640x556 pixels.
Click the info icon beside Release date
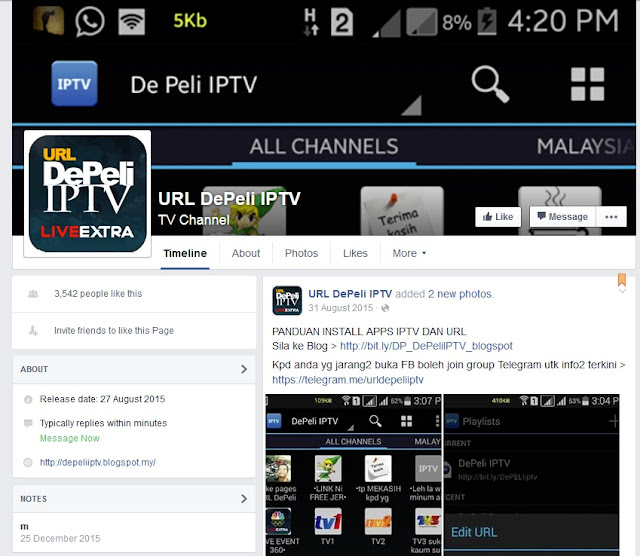[28, 399]
